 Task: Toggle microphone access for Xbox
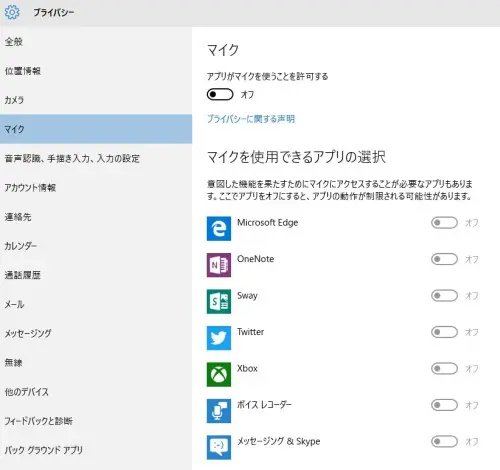444,368
